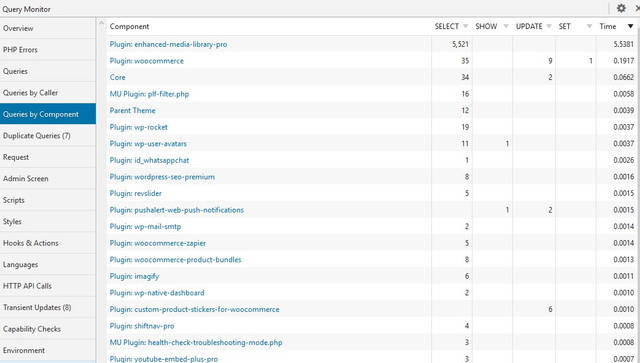Open Hooks & Actions panel
This screenshot has height=363, width=640.
tap(48, 243)
